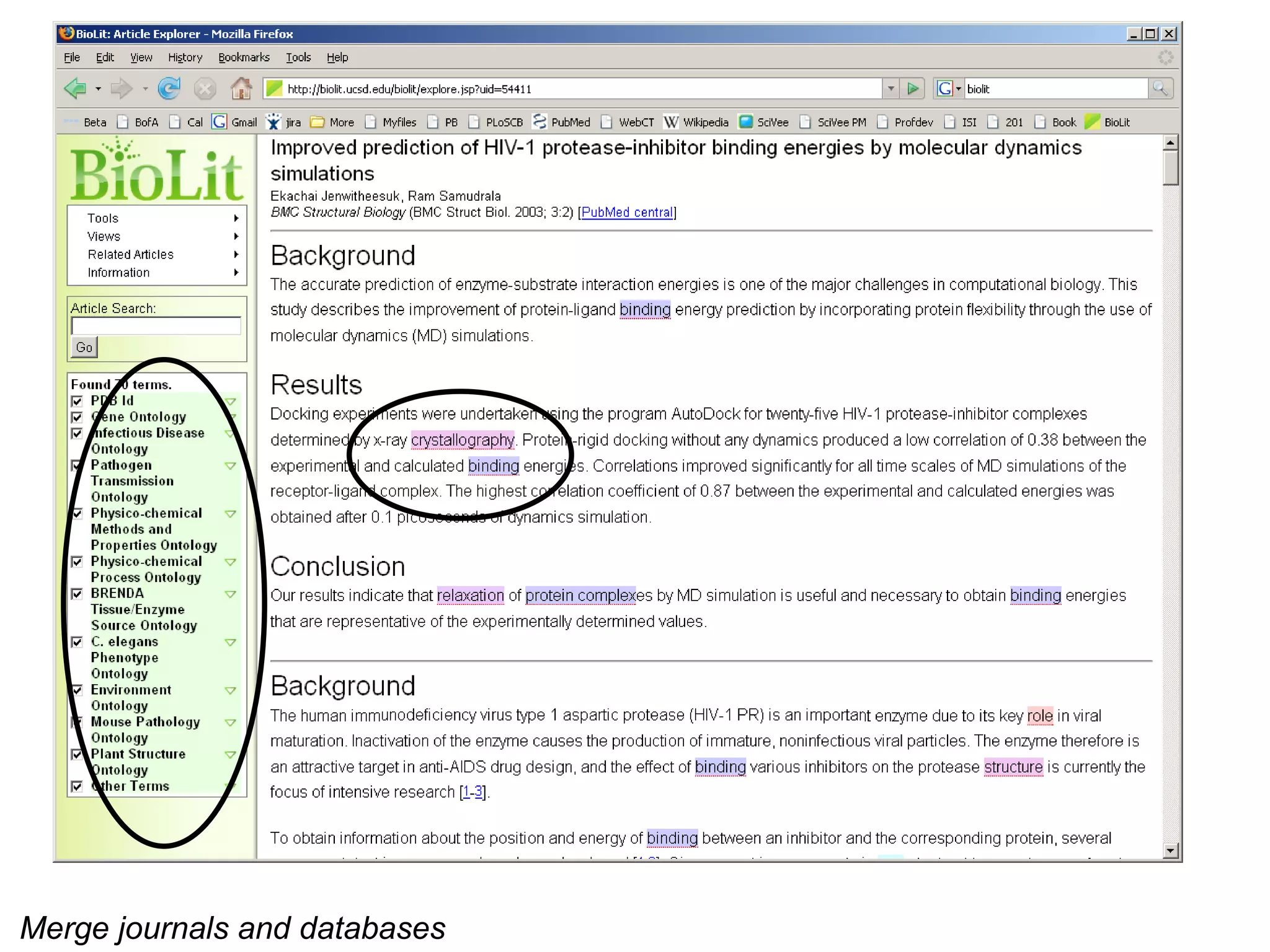Click the browser search box containing biolit
The image size is (1270, 952).
pos(1055,89)
